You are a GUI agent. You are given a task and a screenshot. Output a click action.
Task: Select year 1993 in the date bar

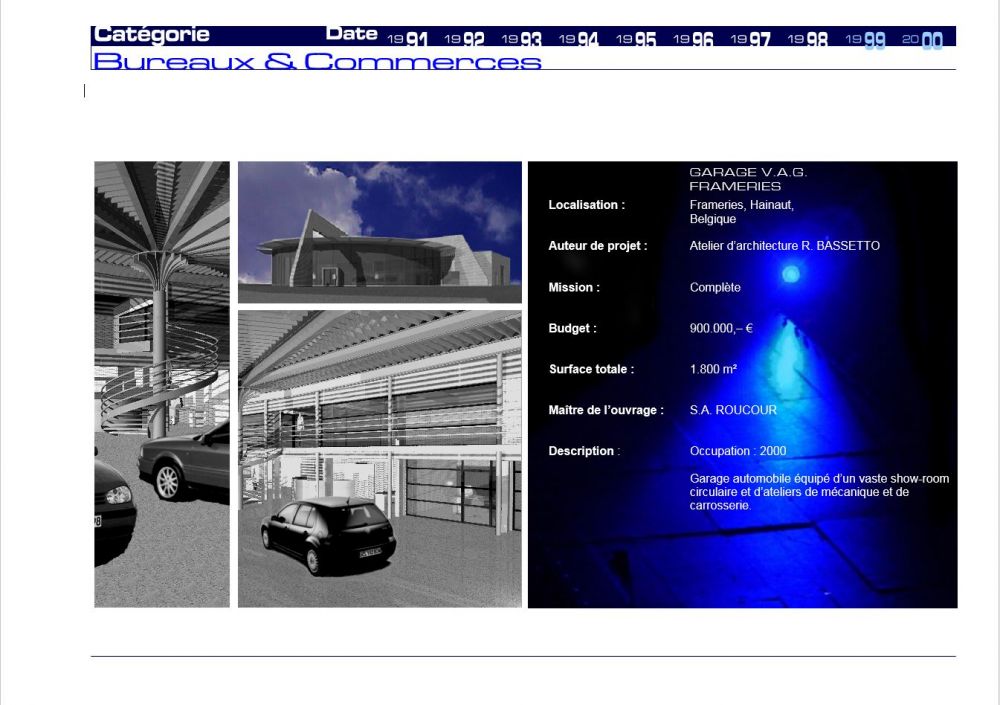pyautogui.click(x=522, y=39)
